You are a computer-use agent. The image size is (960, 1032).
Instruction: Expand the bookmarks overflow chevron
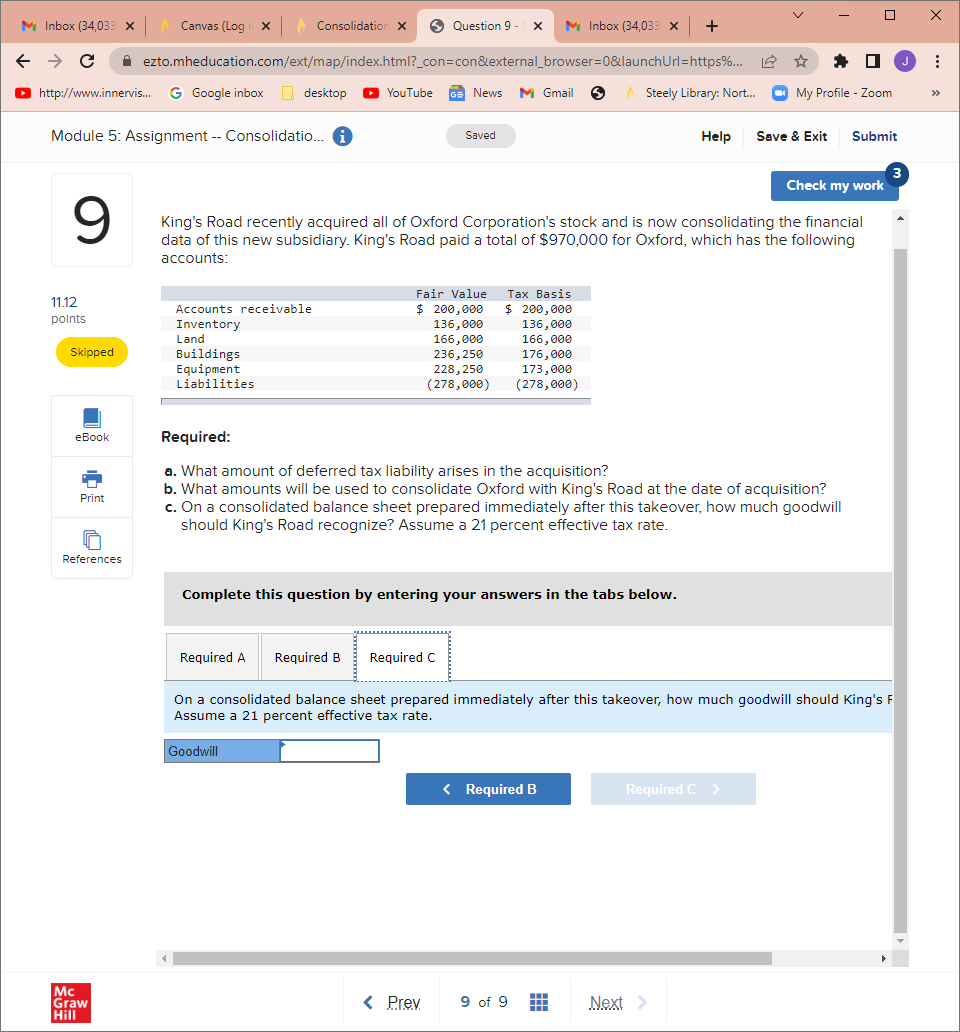pos(935,93)
